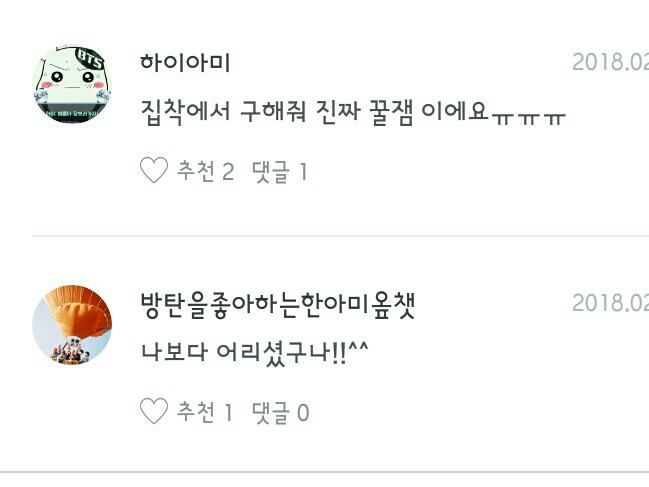649x487 pixels.
Task: Toggle 추천 2 recommendation on first comment
Action: (205, 171)
